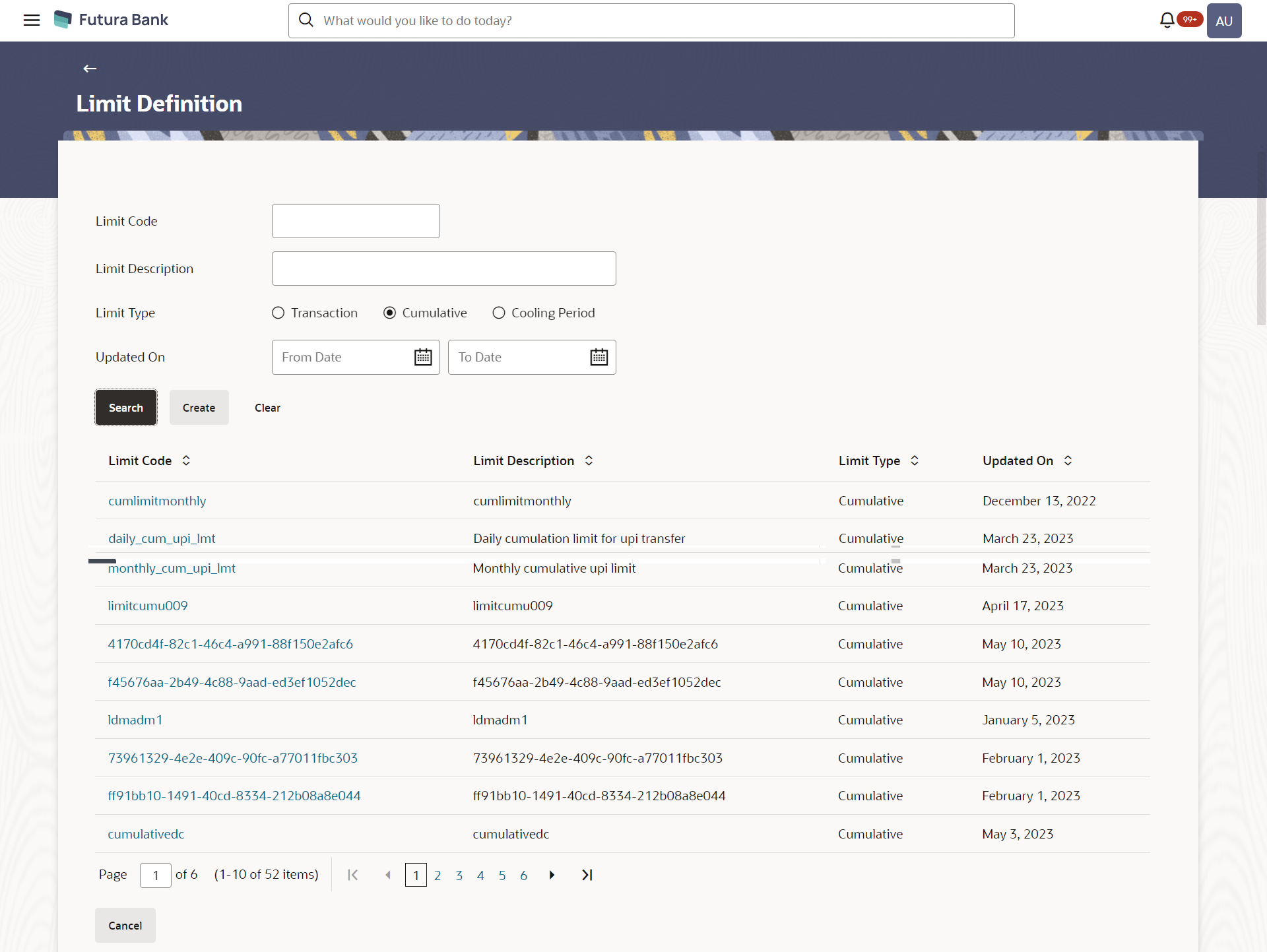Go to the next page arrow
1267x952 pixels.
(x=552, y=875)
